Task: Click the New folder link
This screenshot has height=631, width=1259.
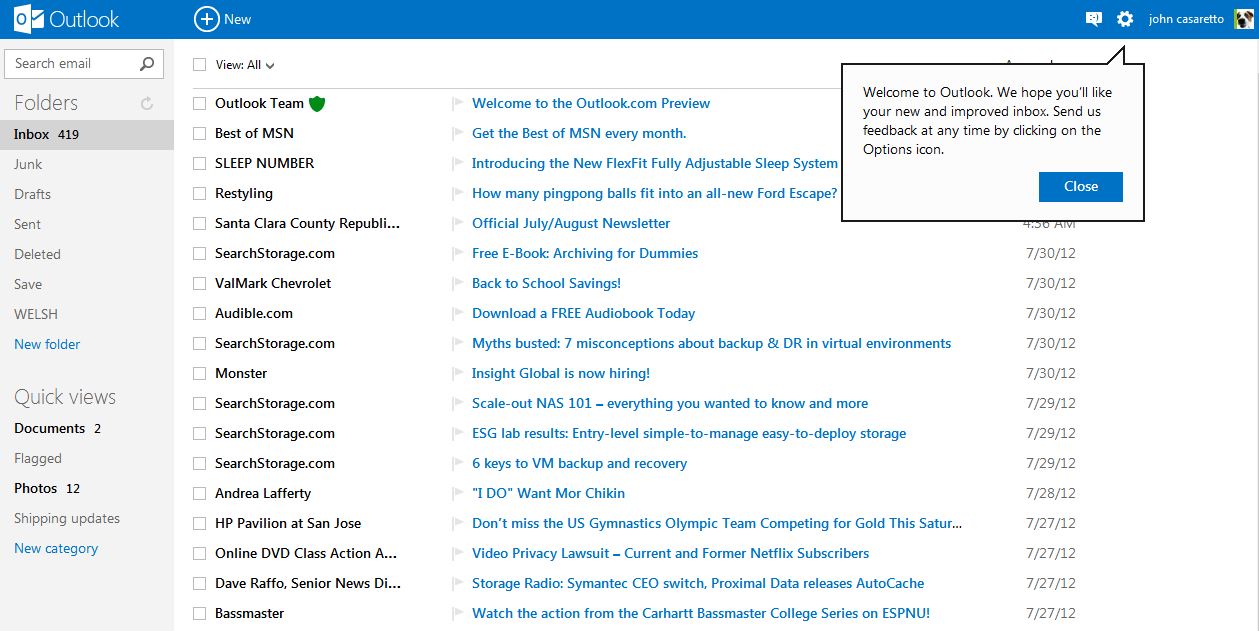Action: click(x=47, y=344)
